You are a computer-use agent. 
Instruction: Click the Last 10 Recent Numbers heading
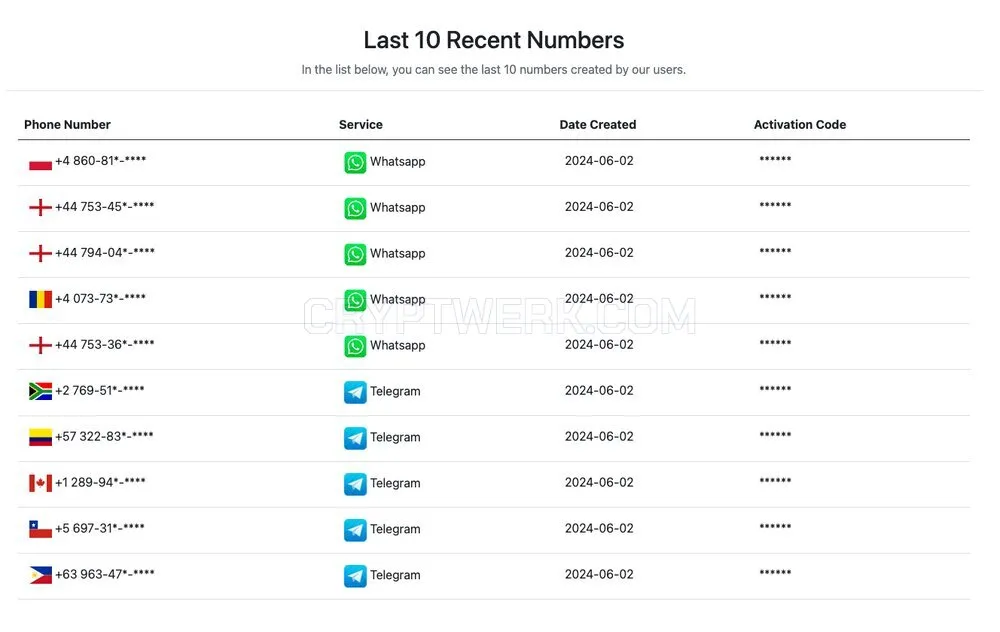pyautogui.click(x=494, y=40)
